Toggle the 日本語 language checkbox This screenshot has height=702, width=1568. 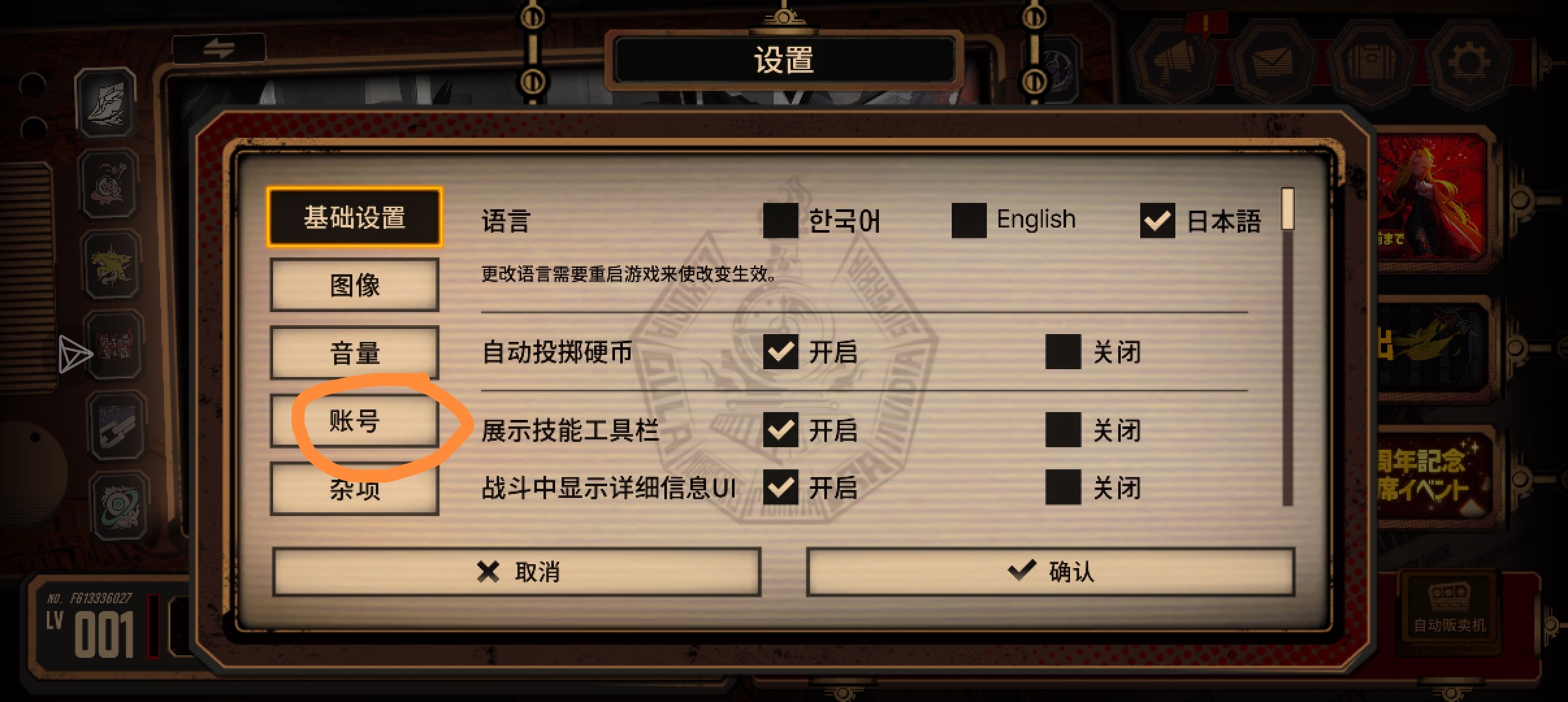coord(1157,220)
